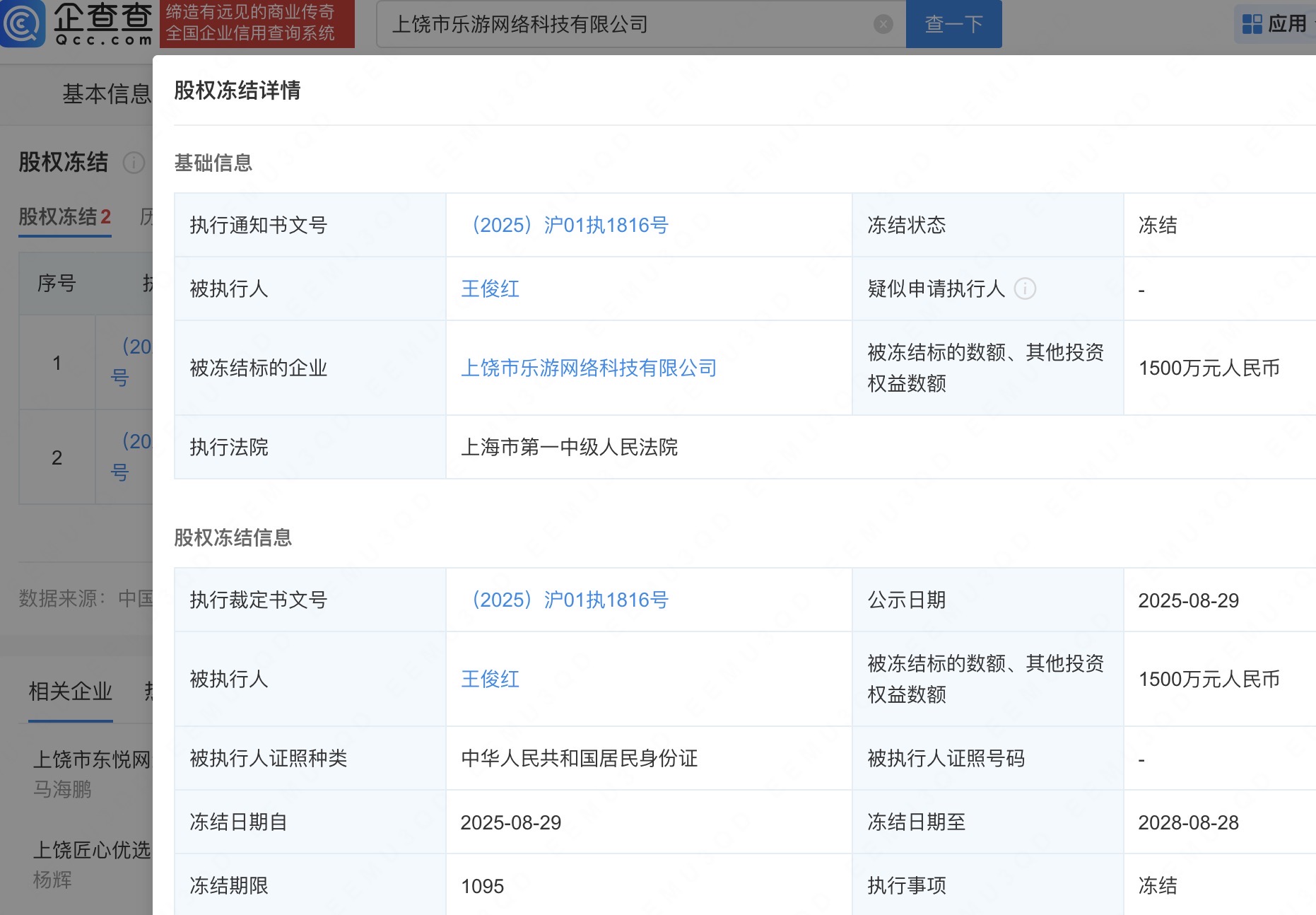1316x915 pixels.
Task: Click the 企查查 brand name text
Action: click(103, 17)
